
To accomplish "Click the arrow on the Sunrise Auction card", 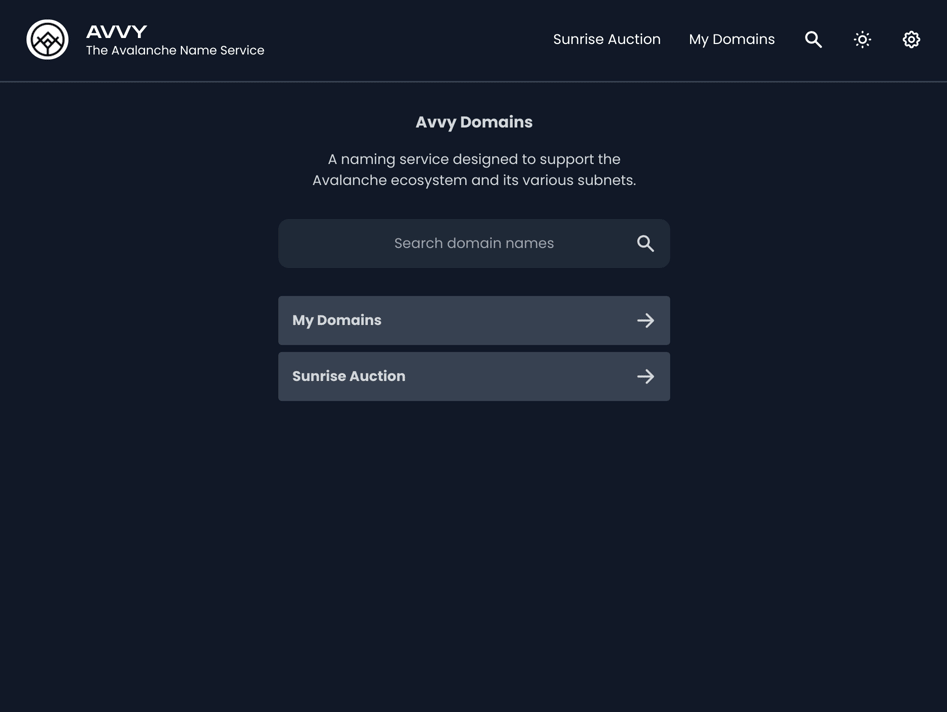I will tap(645, 377).
